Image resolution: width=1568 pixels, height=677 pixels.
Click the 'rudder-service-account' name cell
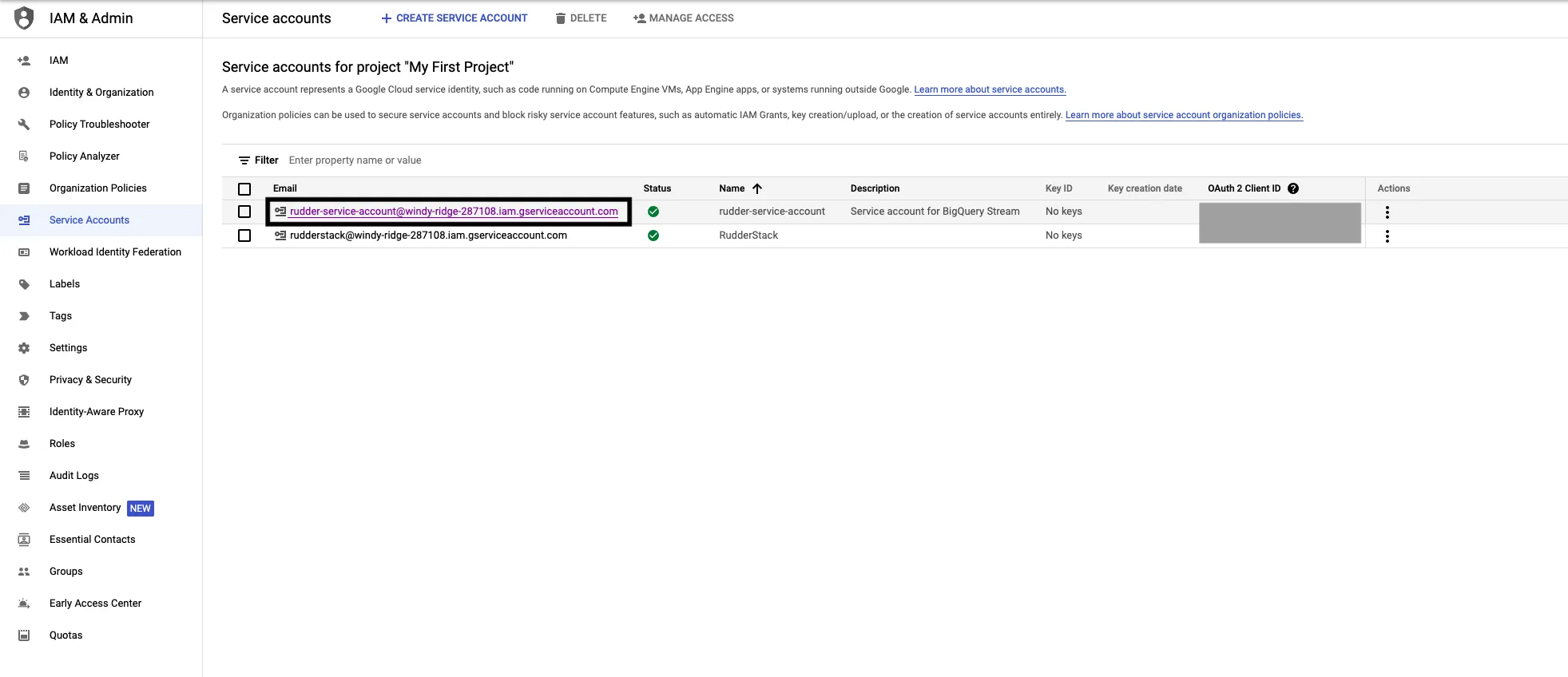(x=772, y=212)
